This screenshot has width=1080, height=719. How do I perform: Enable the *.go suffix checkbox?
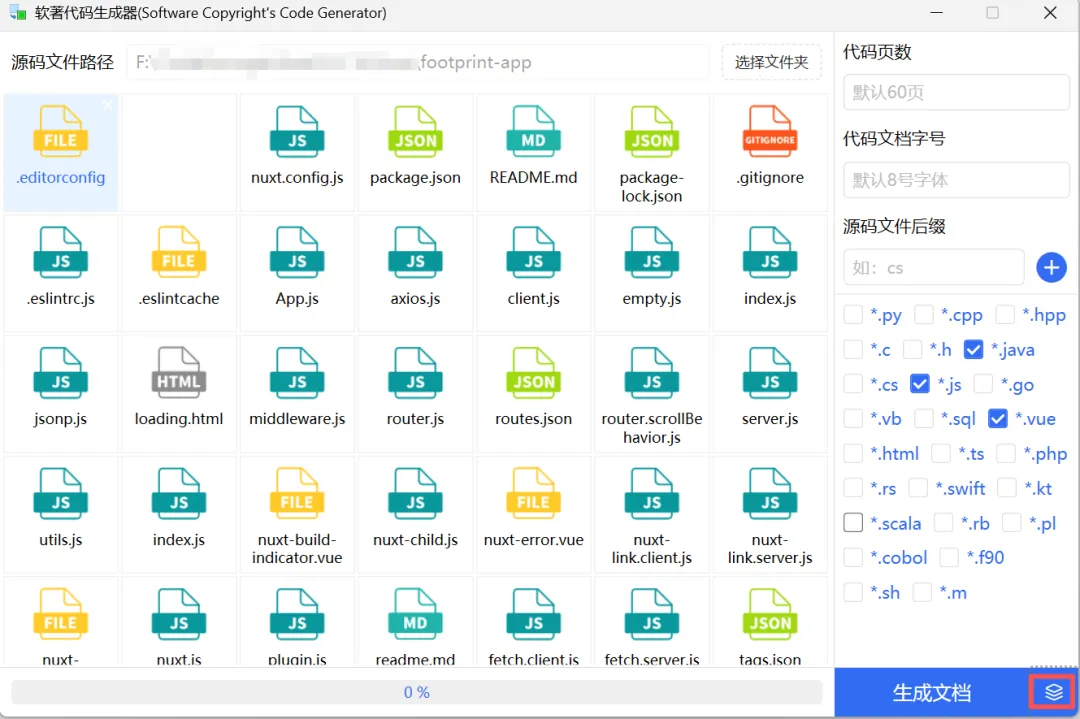click(983, 384)
